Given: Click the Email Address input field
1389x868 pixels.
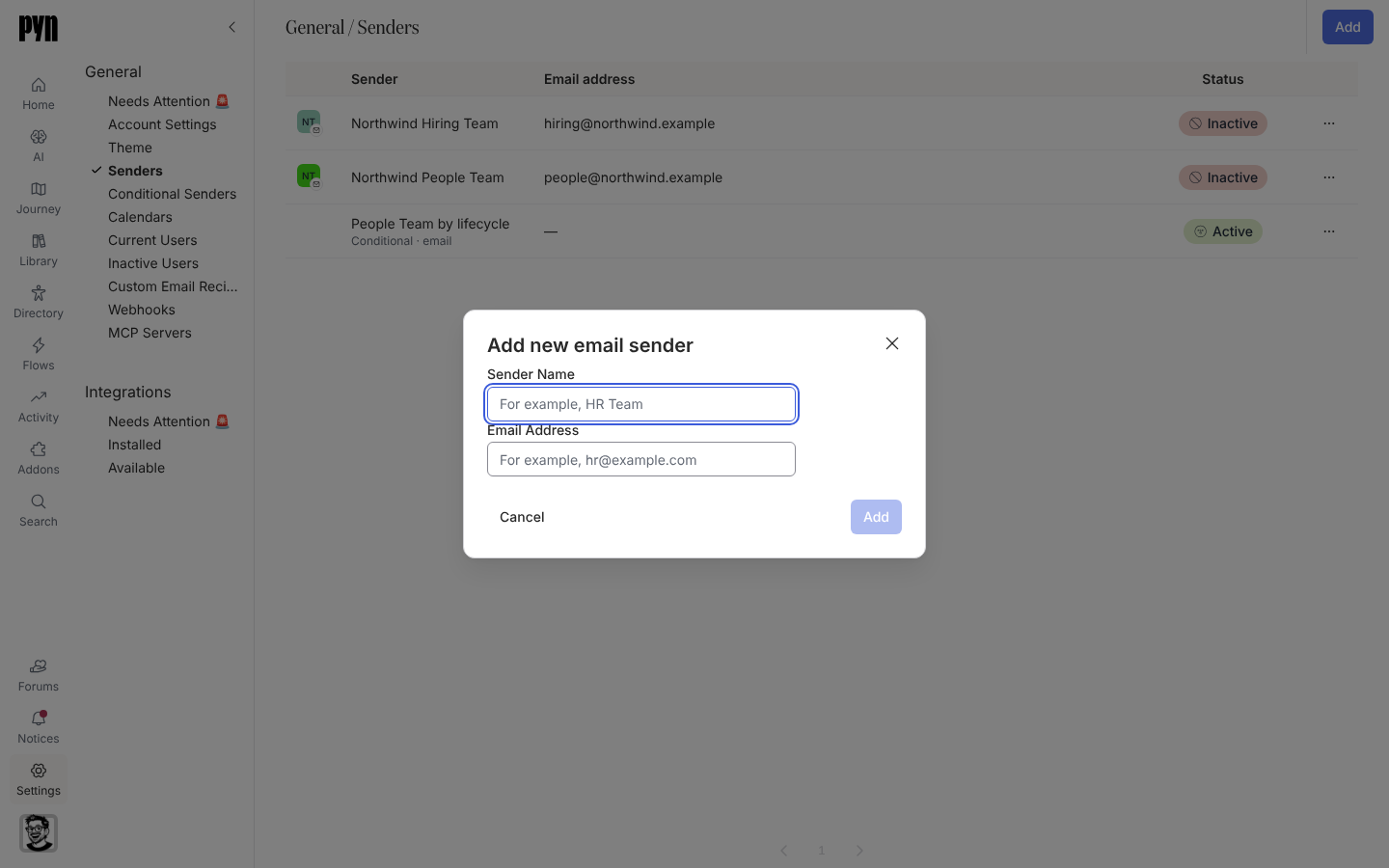Looking at the screenshot, I should 641,459.
